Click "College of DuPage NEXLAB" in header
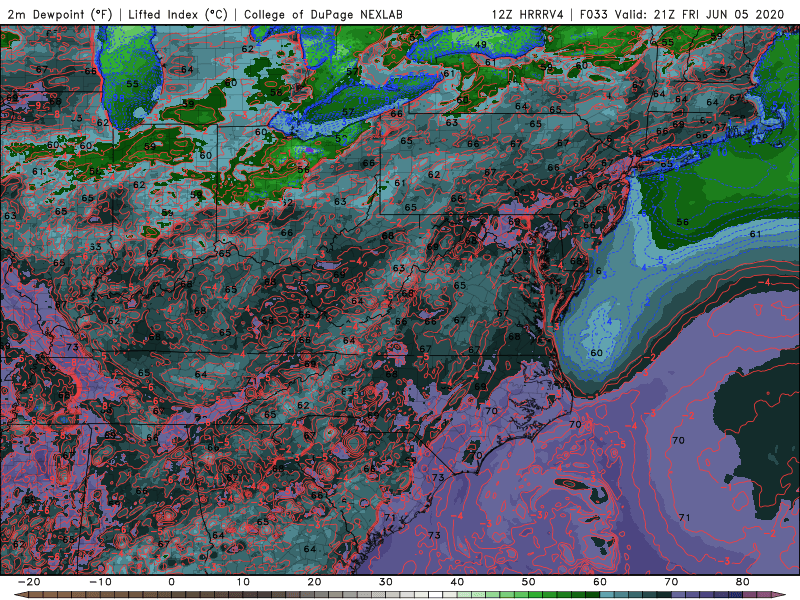 (x=323, y=14)
